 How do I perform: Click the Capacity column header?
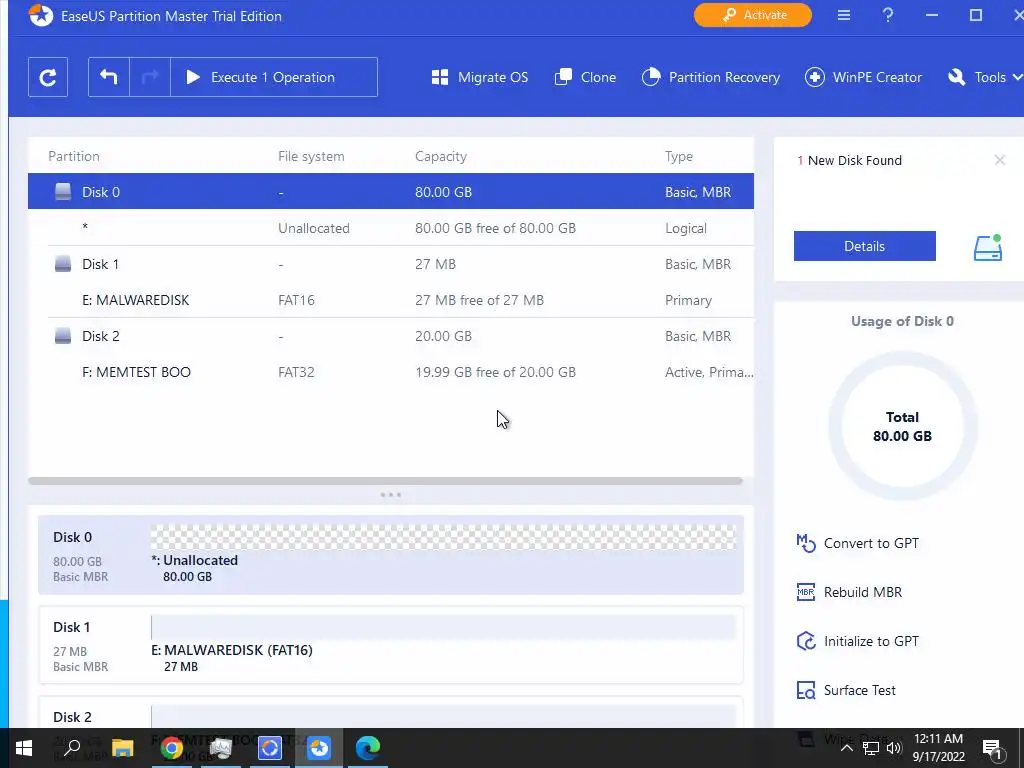click(x=441, y=156)
